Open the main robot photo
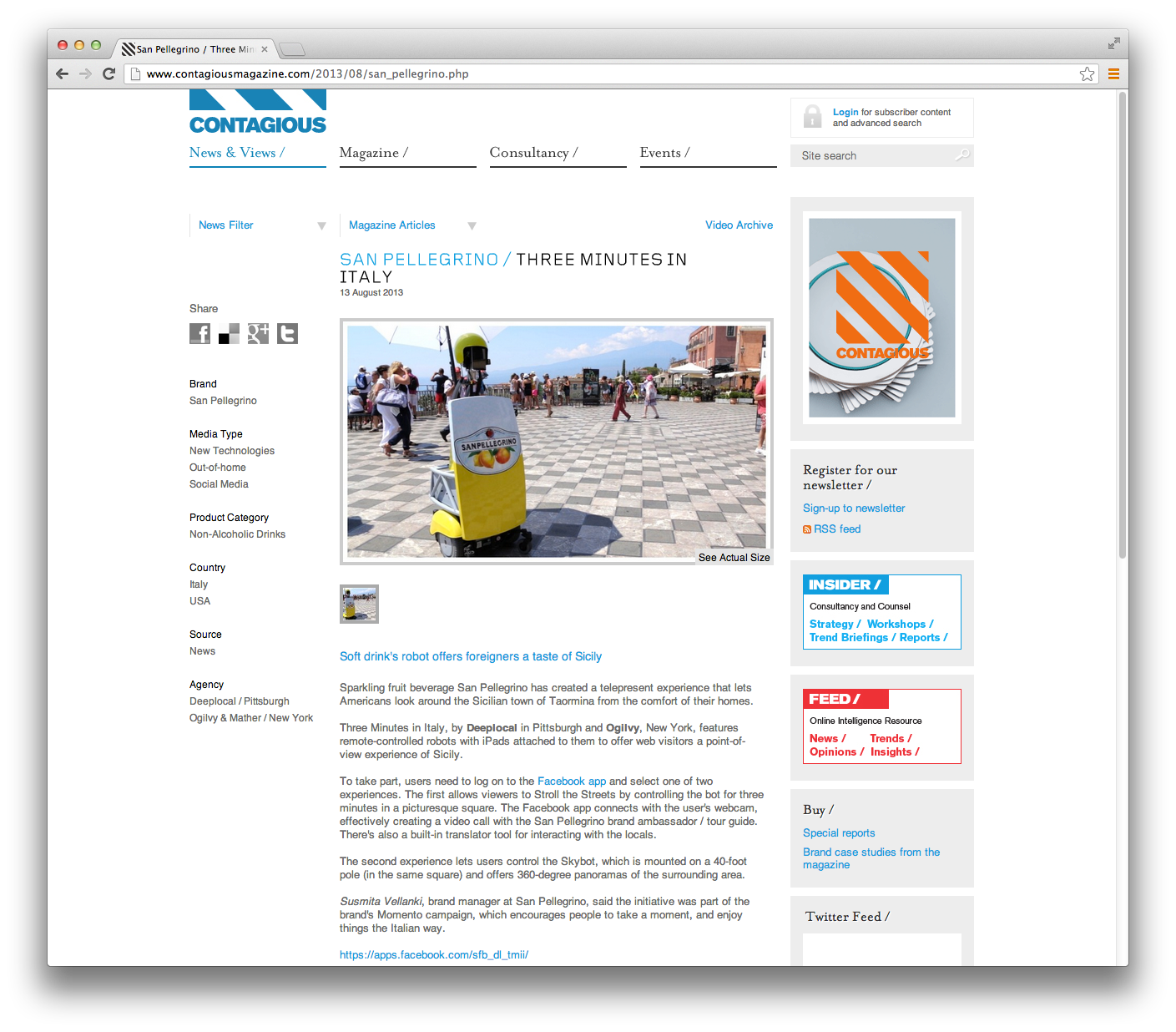The height and width of the screenshot is (1032, 1176). tap(557, 441)
